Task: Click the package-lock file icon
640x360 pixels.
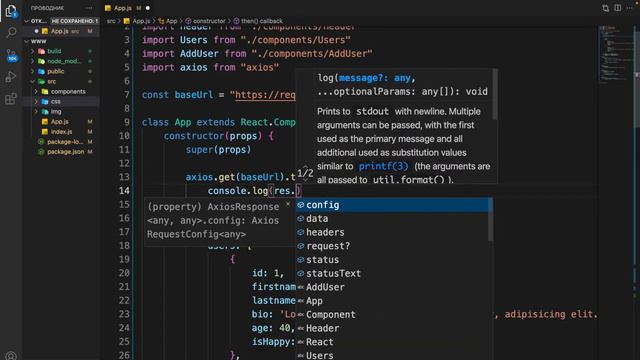Action: 41,142
